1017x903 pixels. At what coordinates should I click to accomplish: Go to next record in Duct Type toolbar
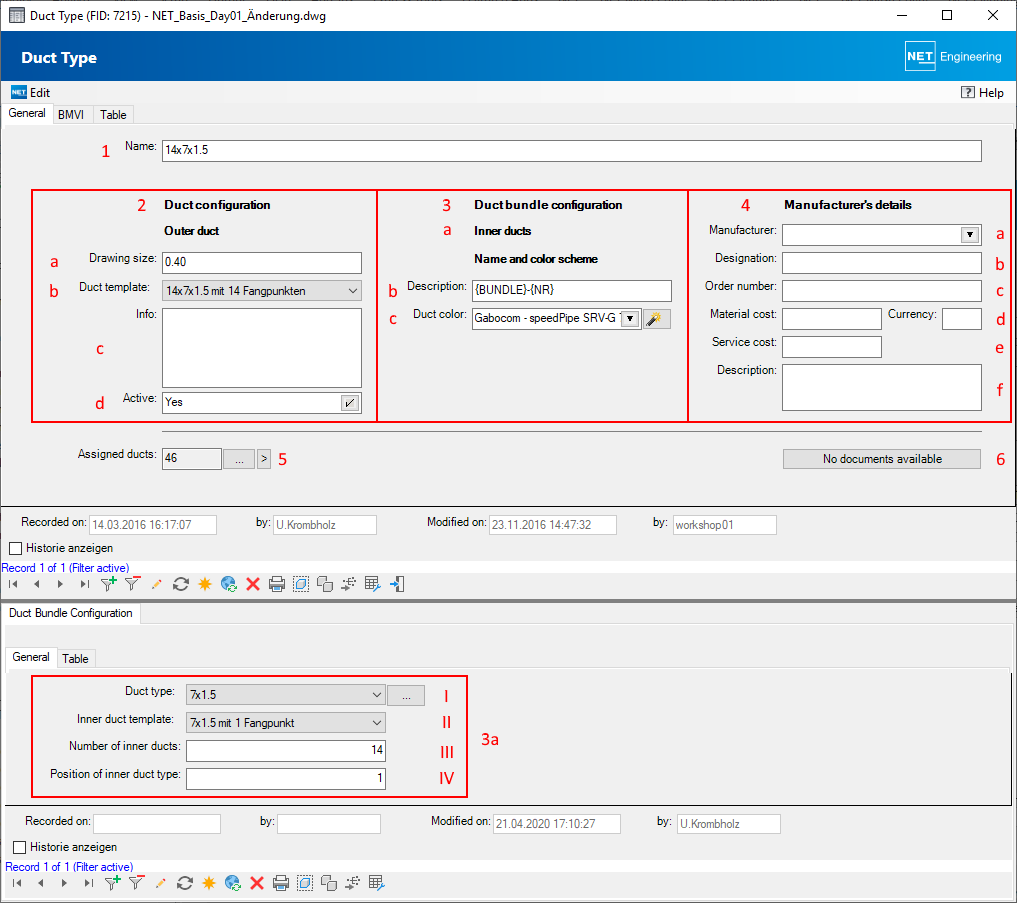[x=60, y=584]
